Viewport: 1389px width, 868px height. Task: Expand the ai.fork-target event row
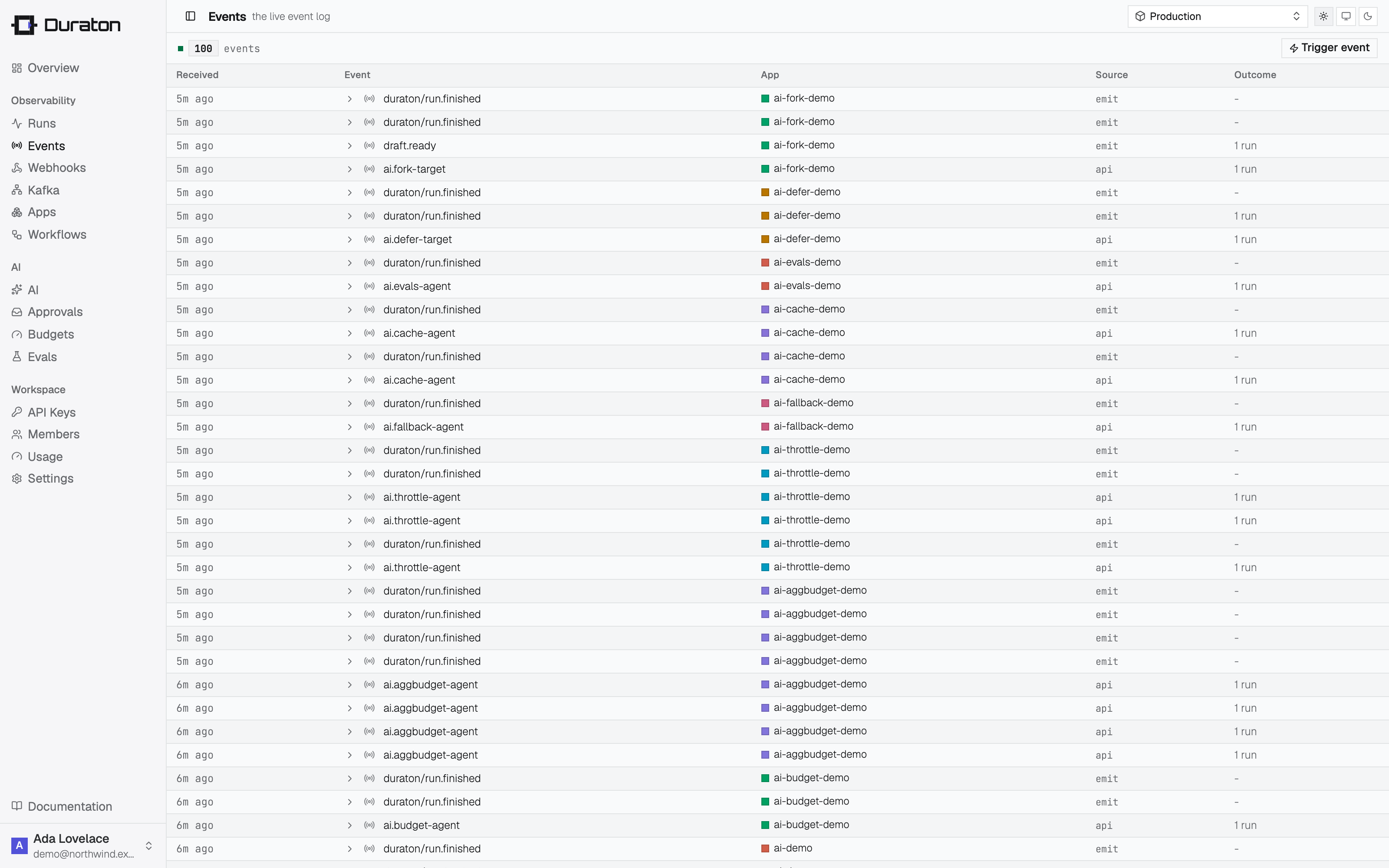(x=349, y=169)
